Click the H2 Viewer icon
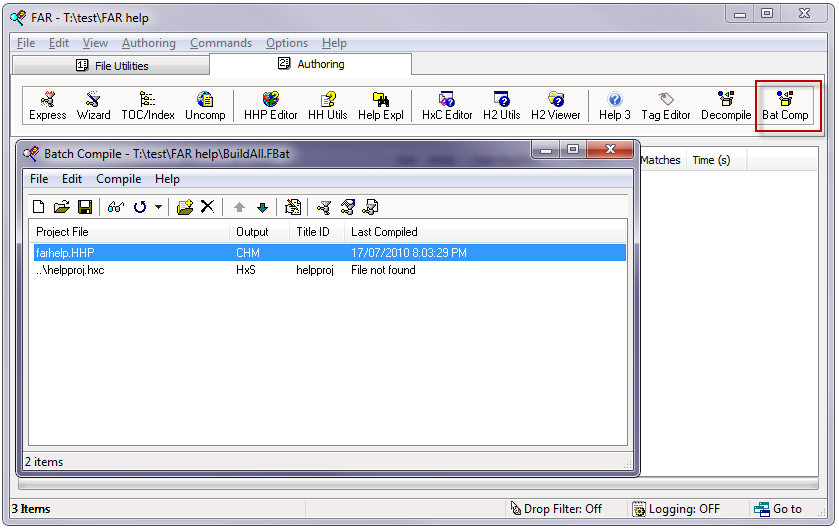This screenshot has width=839, height=531. (x=555, y=106)
